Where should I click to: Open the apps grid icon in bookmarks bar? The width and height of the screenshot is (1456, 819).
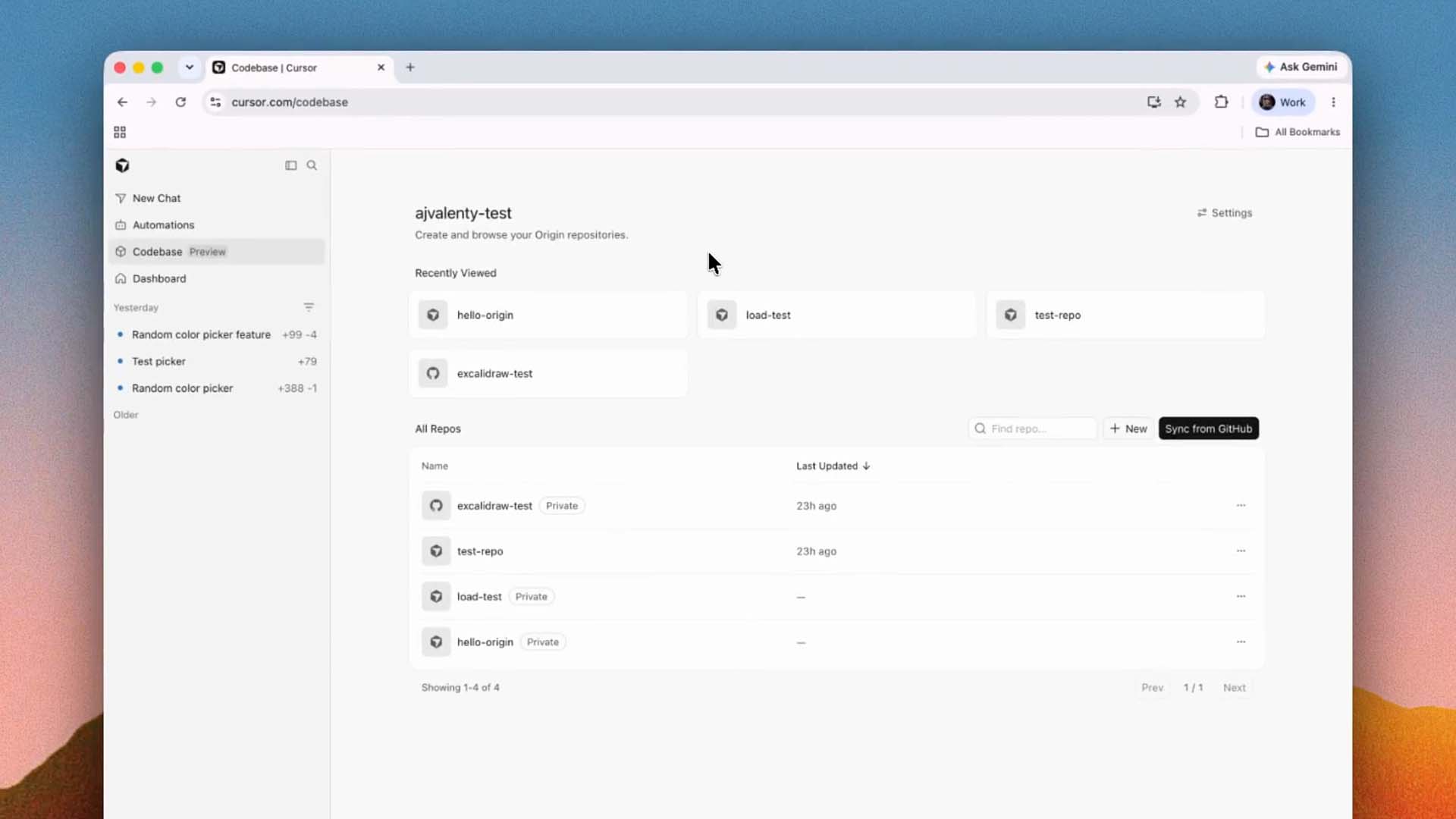click(x=120, y=132)
